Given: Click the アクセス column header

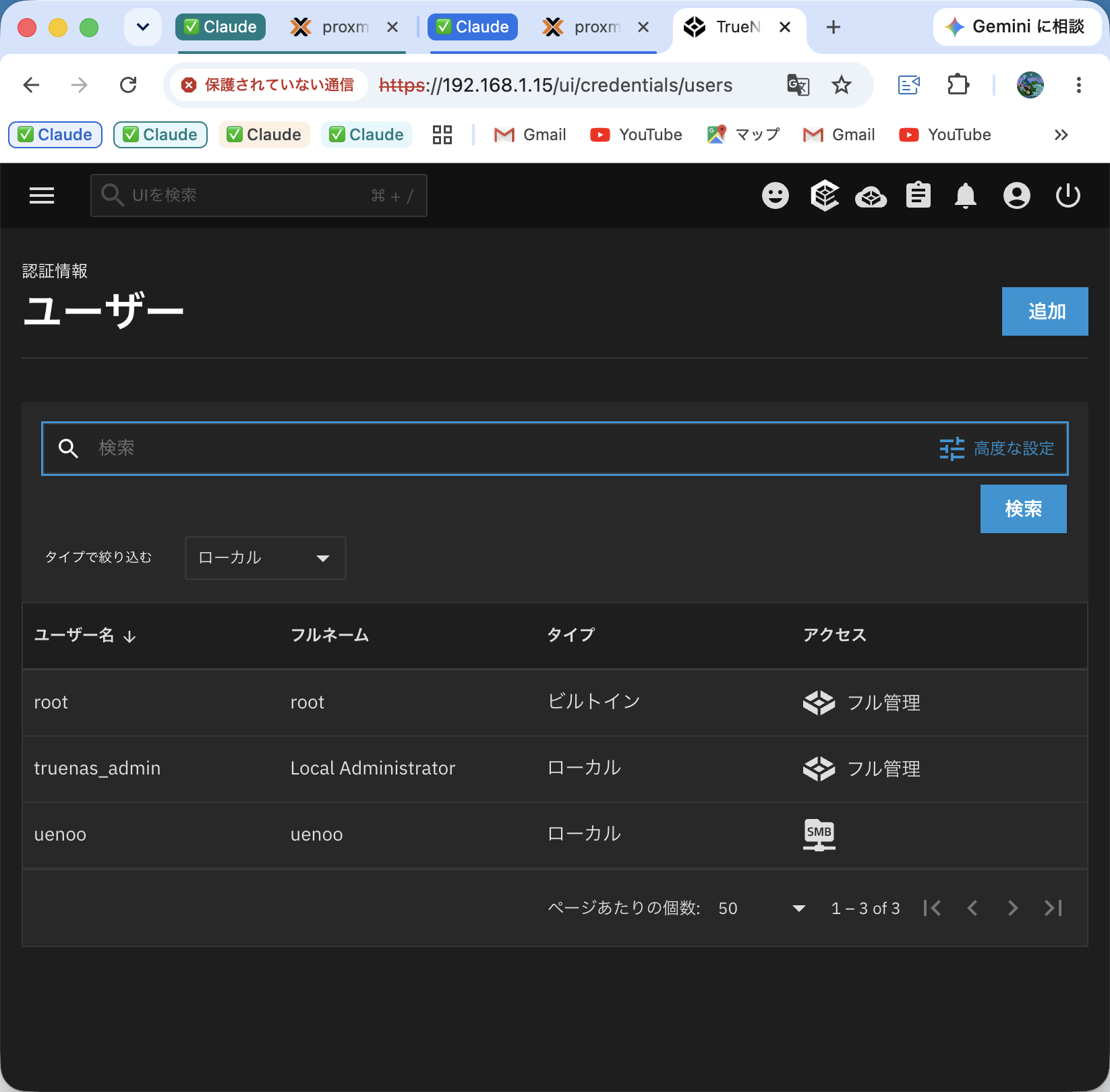Looking at the screenshot, I should [x=835, y=635].
